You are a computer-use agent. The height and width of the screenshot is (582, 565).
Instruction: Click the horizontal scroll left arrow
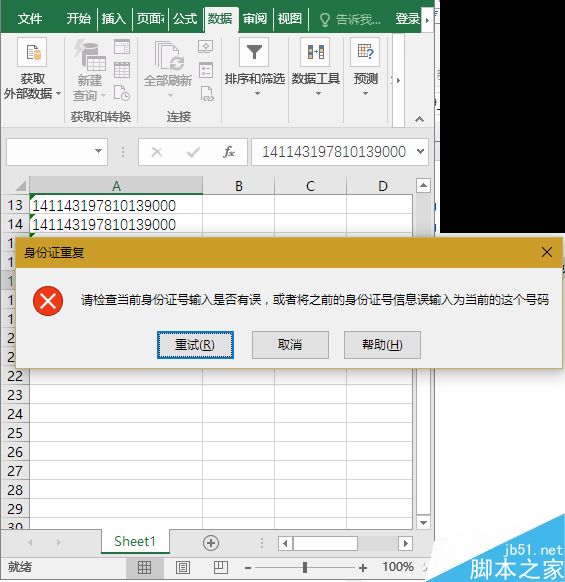click(285, 543)
